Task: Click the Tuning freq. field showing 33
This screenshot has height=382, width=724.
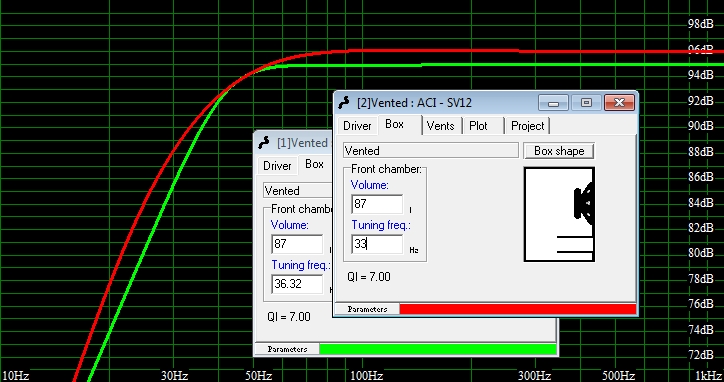Action: 377,244
